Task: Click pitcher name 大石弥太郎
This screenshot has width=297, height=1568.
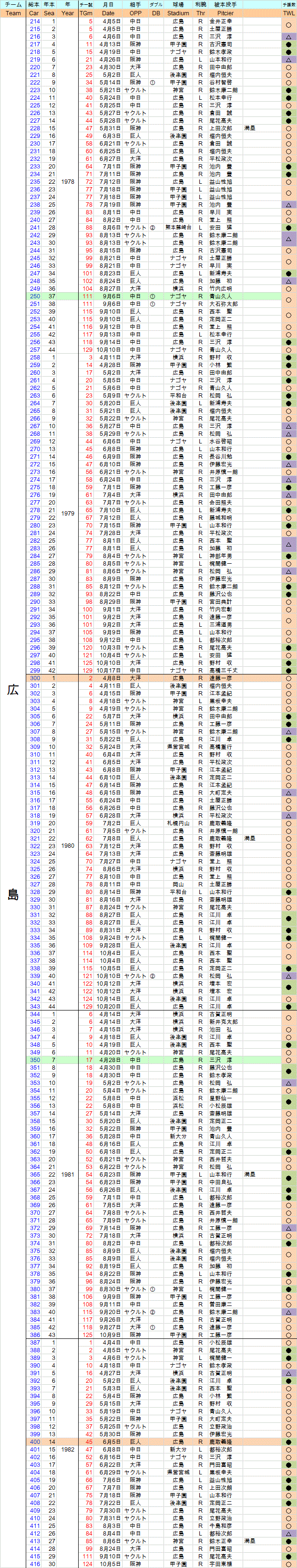Action: 223,304
